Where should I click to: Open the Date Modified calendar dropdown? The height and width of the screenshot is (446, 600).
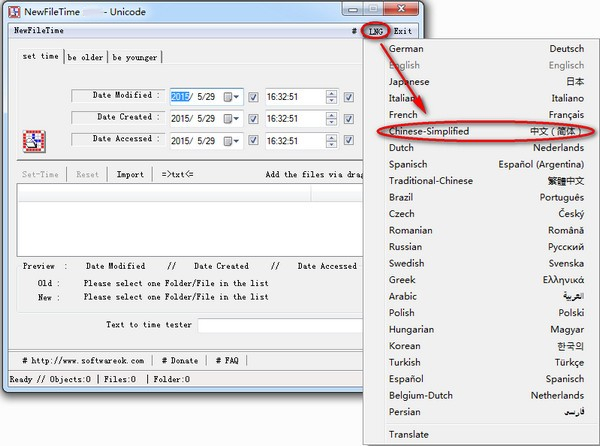(x=233, y=97)
